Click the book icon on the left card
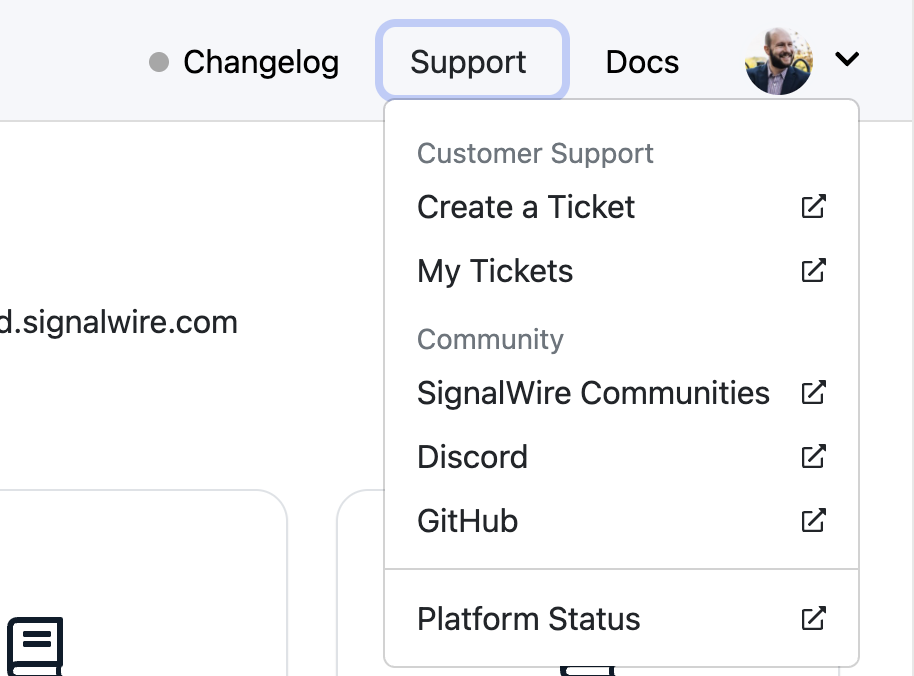The height and width of the screenshot is (676, 914). point(36,645)
